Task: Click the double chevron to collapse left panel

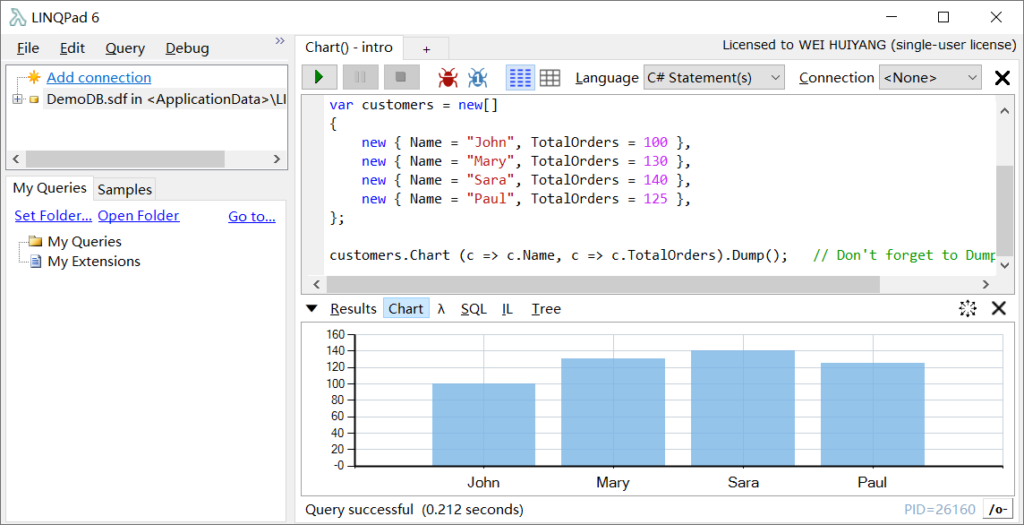Action: (x=280, y=40)
